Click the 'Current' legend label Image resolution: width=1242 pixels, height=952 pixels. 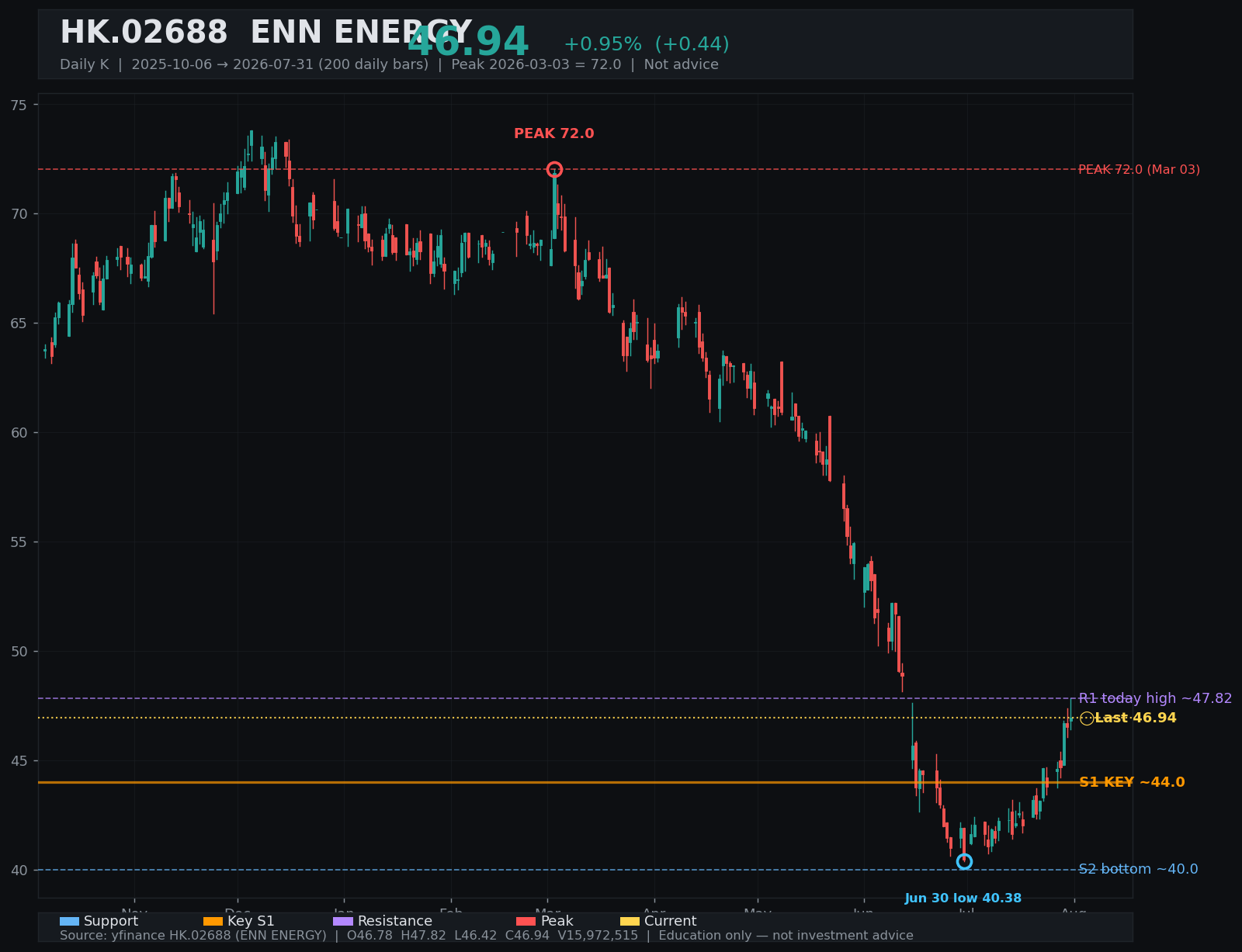tap(671, 922)
